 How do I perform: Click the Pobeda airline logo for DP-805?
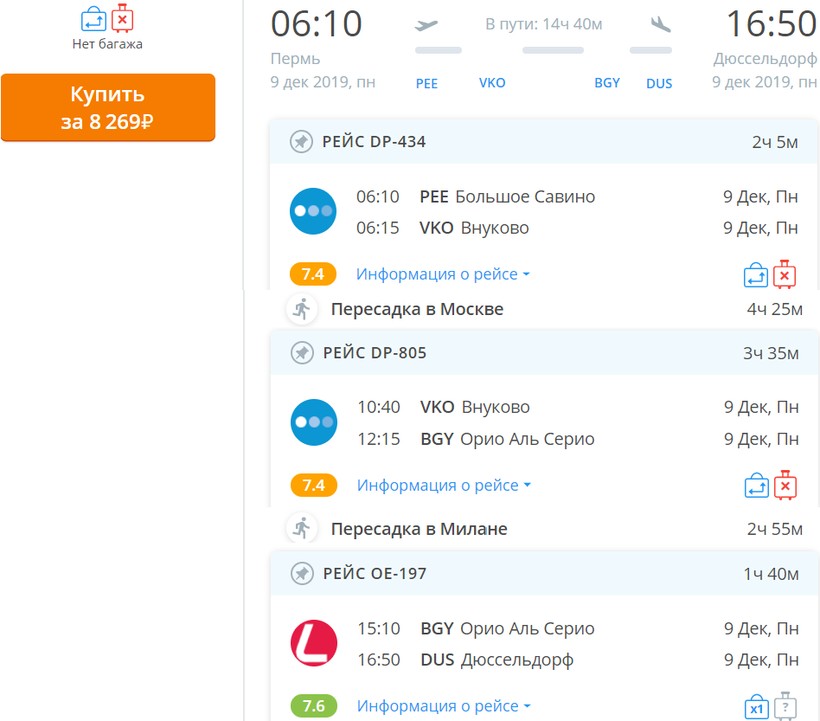313,422
